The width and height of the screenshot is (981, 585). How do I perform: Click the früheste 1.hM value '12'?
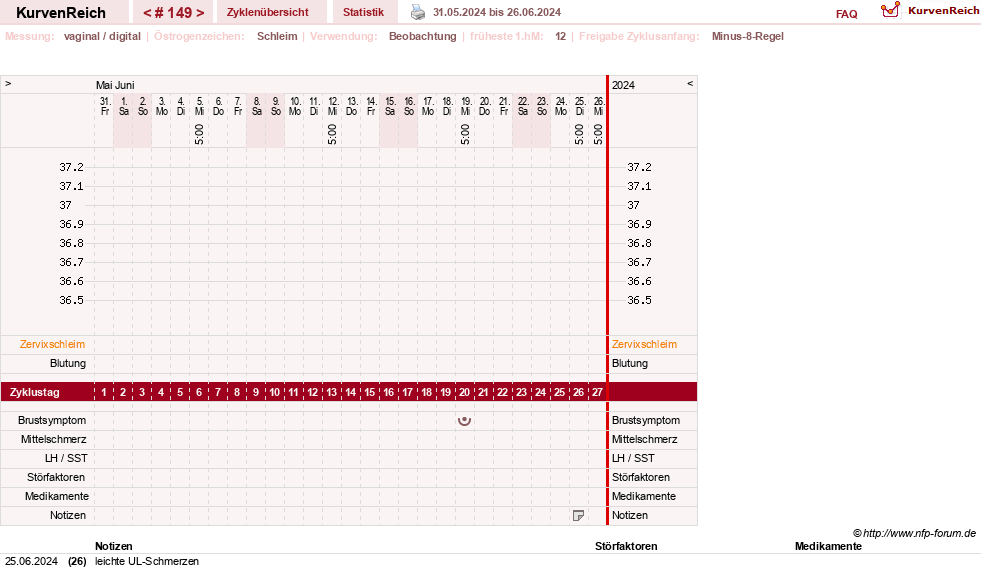(x=561, y=36)
